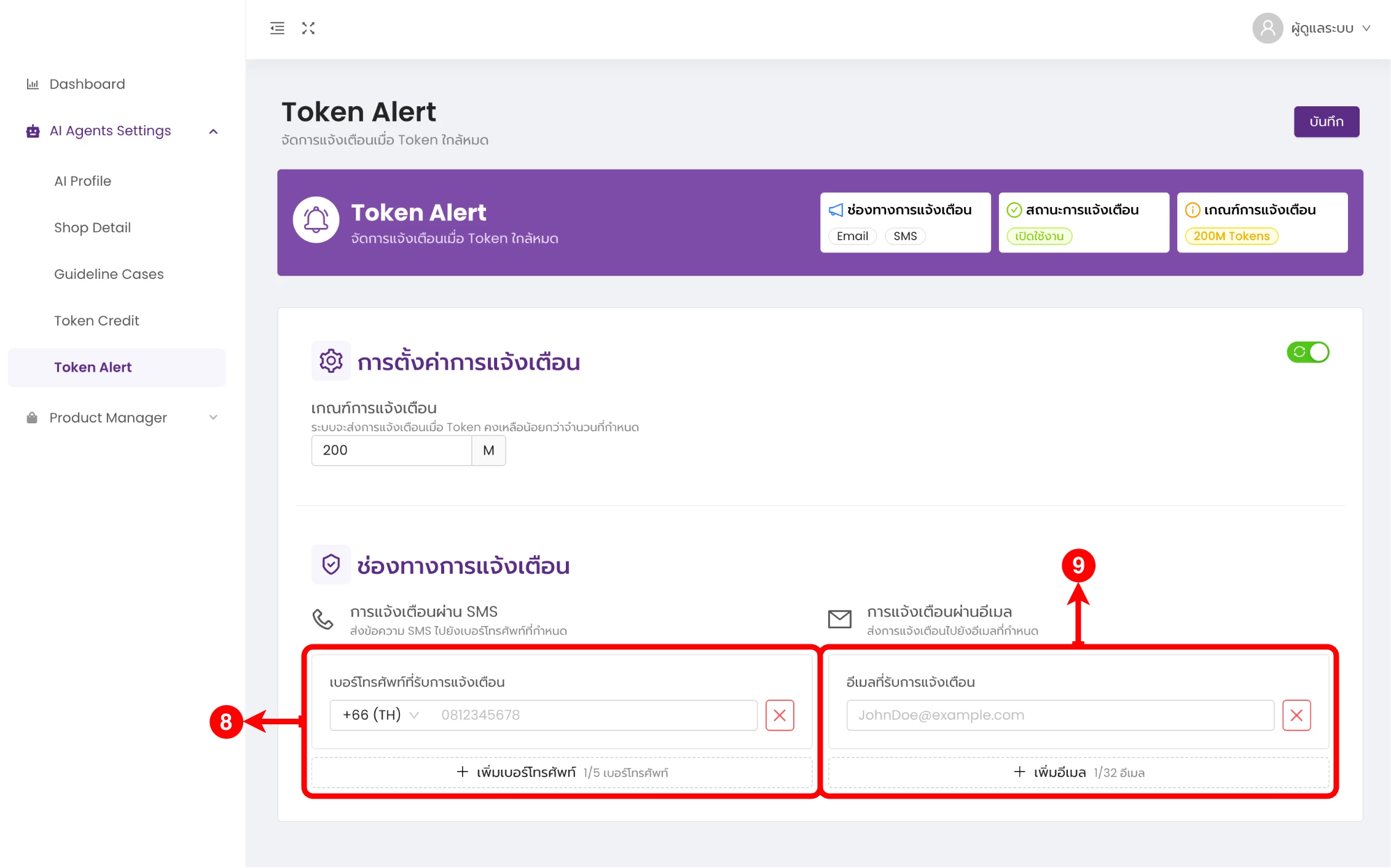Add another phone number

click(x=562, y=772)
